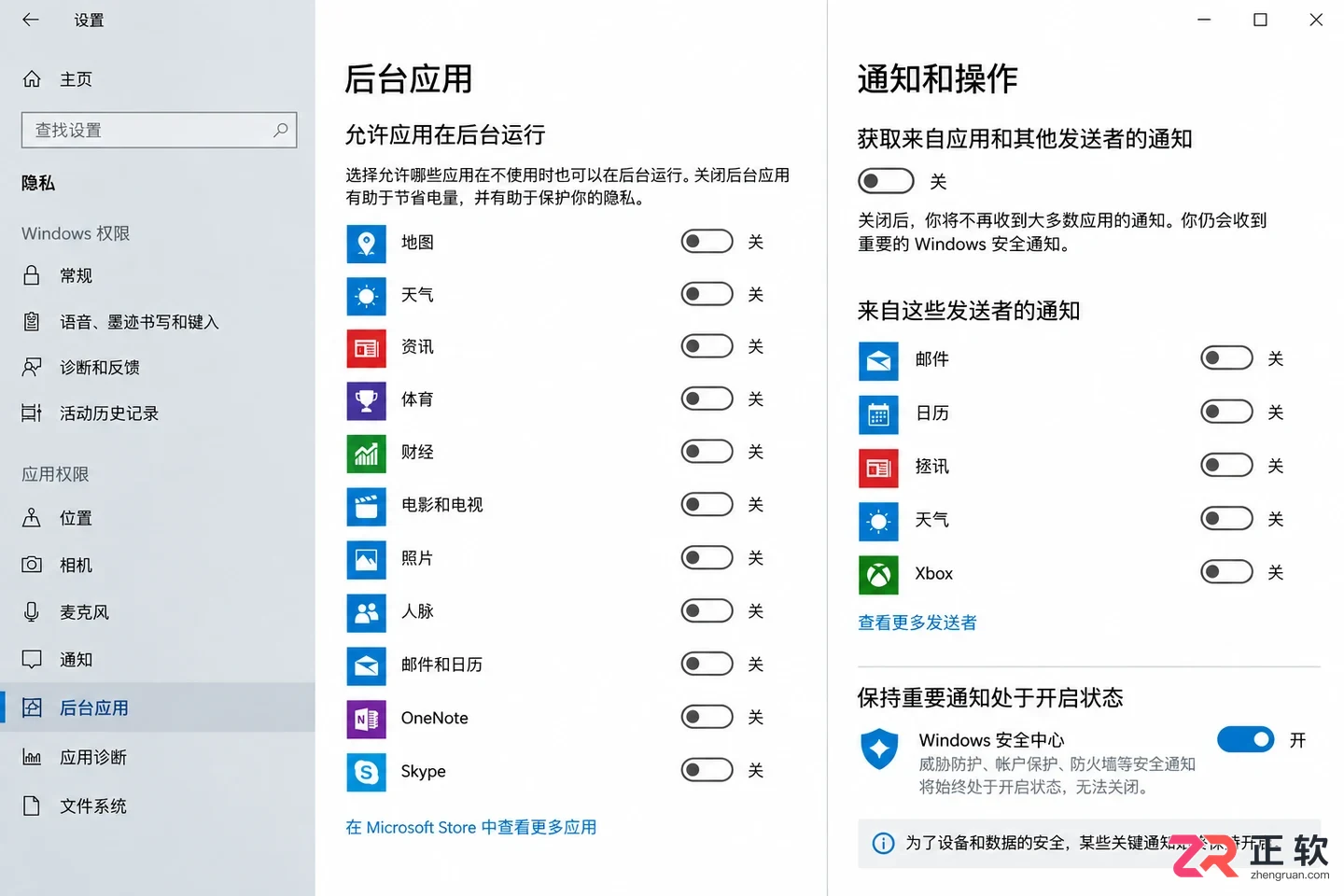Image resolution: width=1344 pixels, height=896 pixels.
Task: Click the home icon beside 主页
Action: pos(32,79)
